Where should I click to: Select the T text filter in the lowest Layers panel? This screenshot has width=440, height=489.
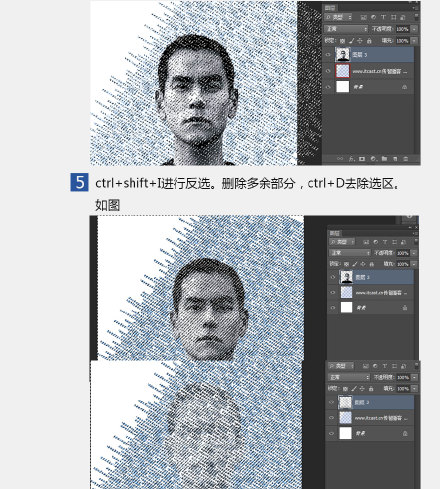tap(385, 366)
